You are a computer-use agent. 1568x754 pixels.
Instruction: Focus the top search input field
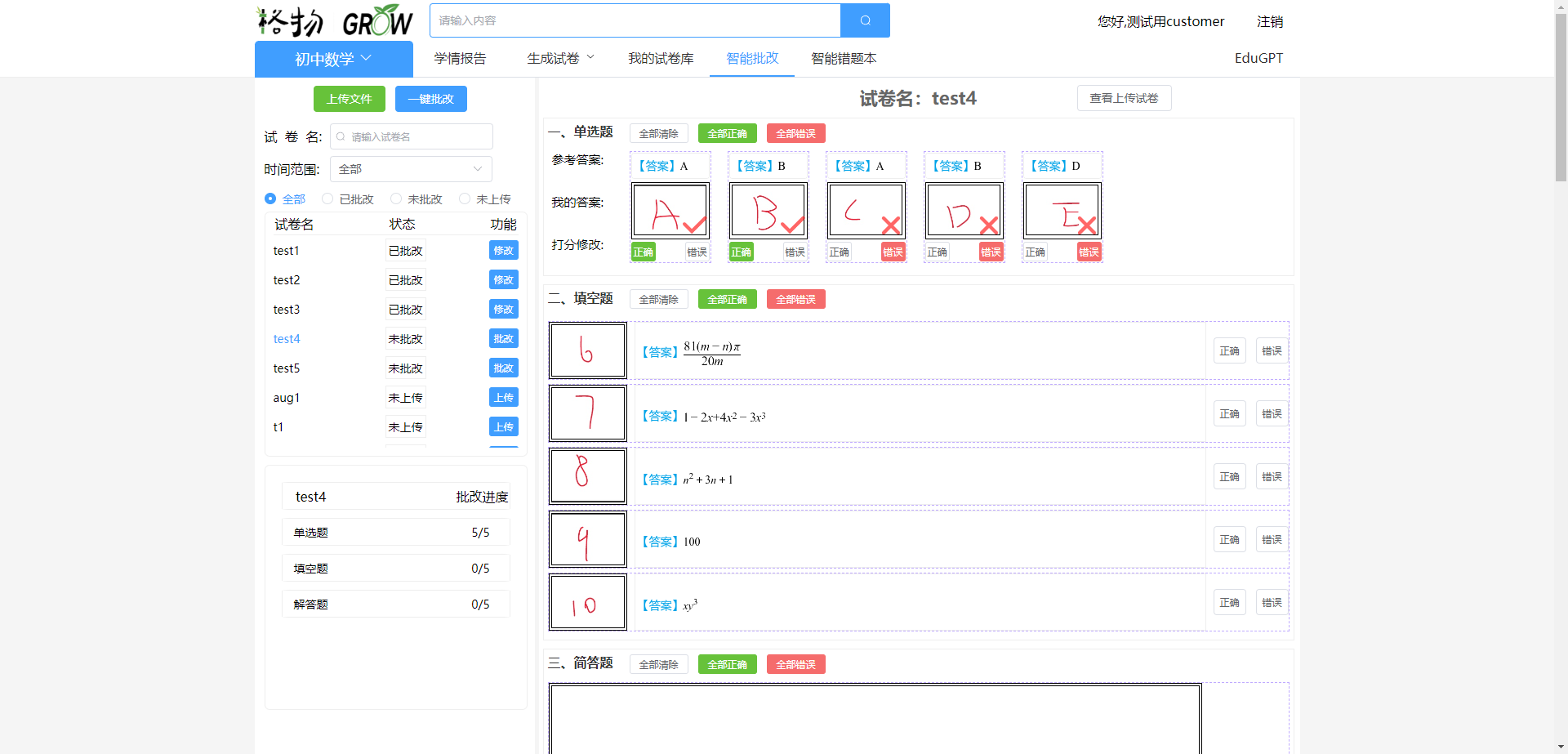pos(635,20)
